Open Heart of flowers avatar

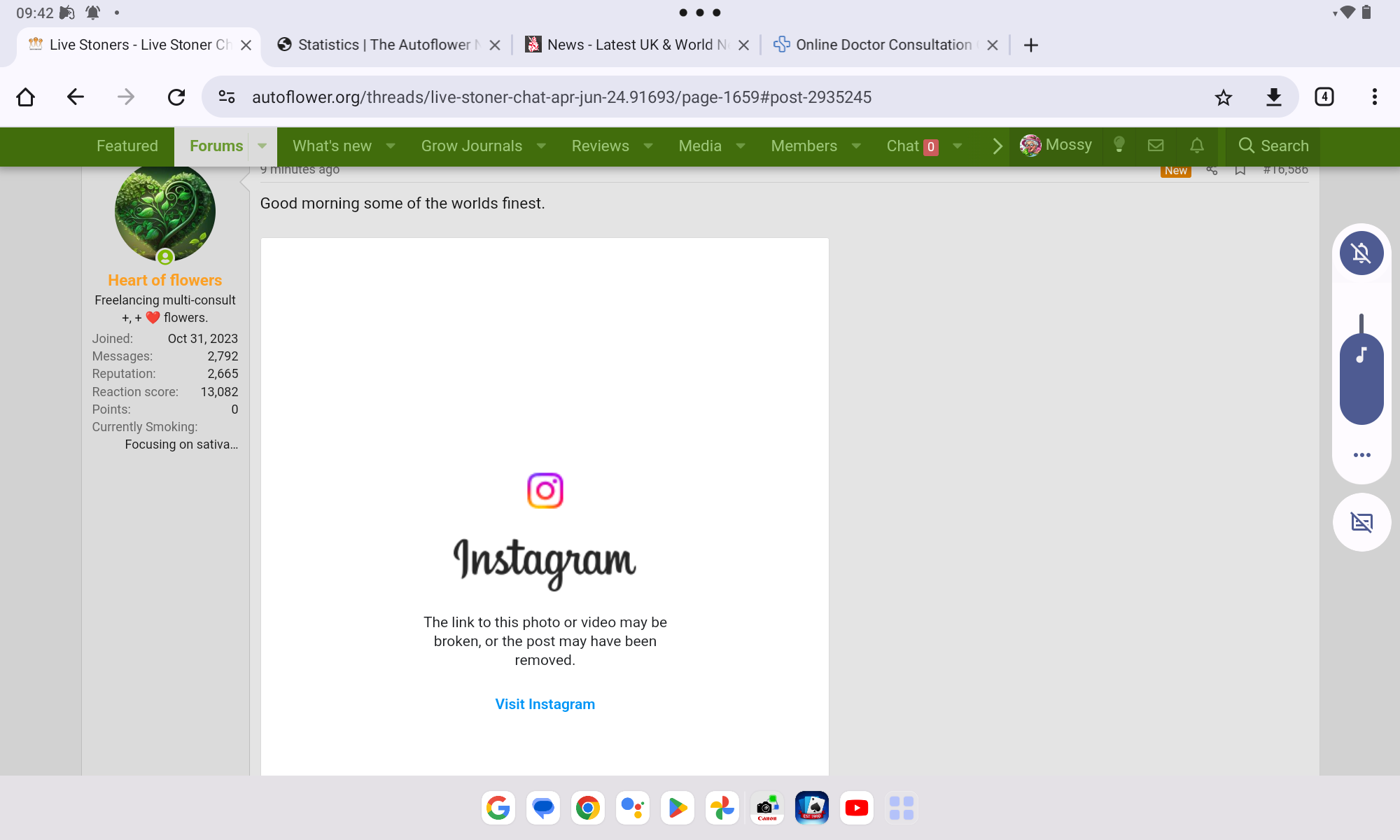click(x=165, y=213)
